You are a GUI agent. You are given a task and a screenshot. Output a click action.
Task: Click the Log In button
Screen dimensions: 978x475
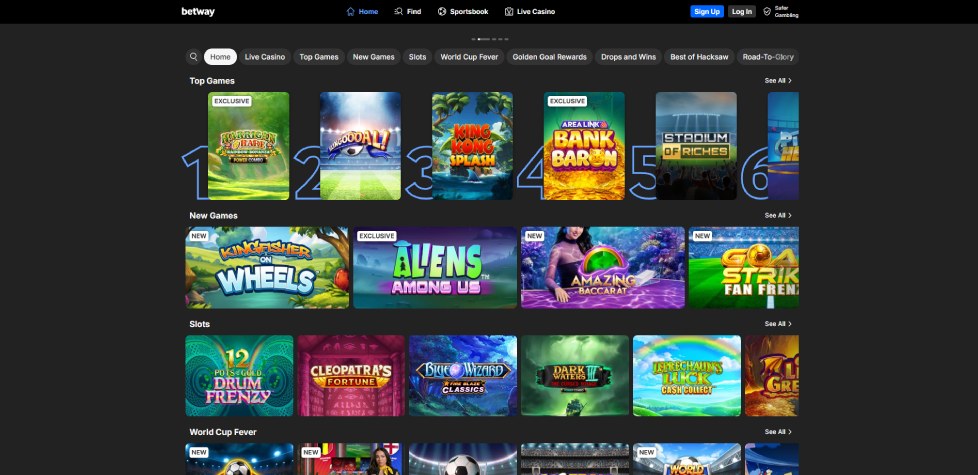click(x=742, y=11)
